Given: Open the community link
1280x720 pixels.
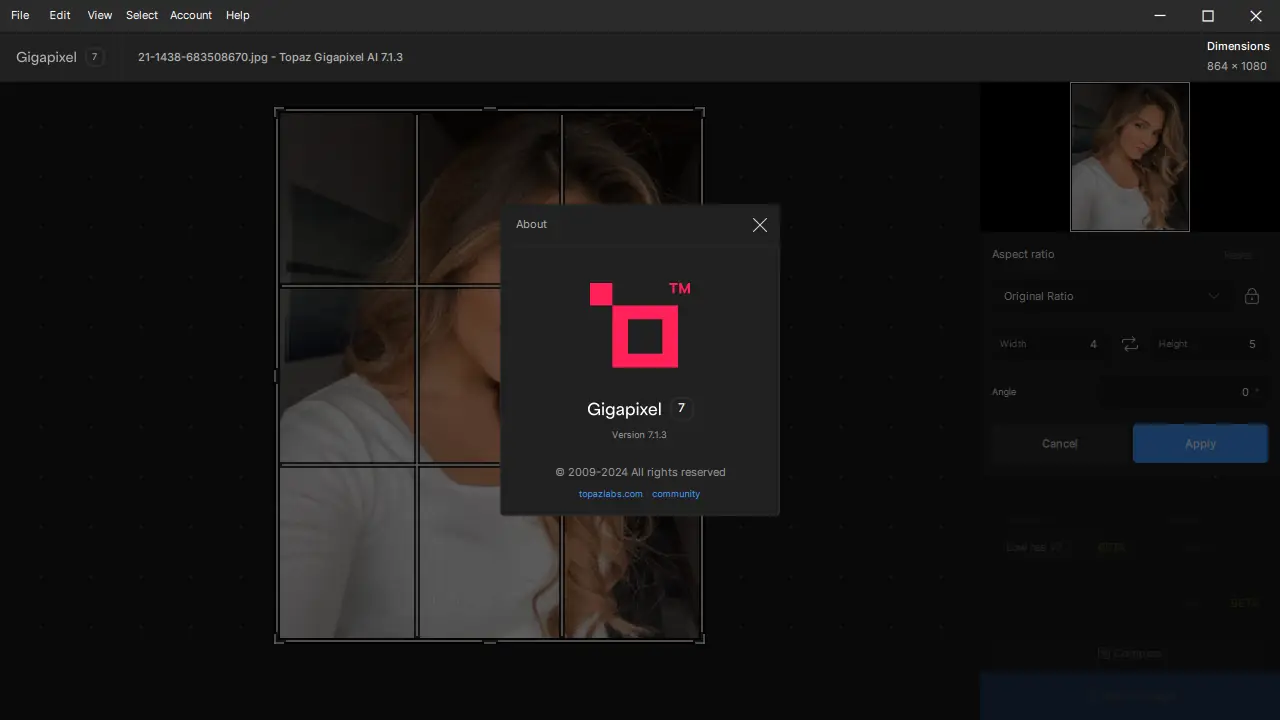Looking at the screenshot, I should click(x=675, y=493).
